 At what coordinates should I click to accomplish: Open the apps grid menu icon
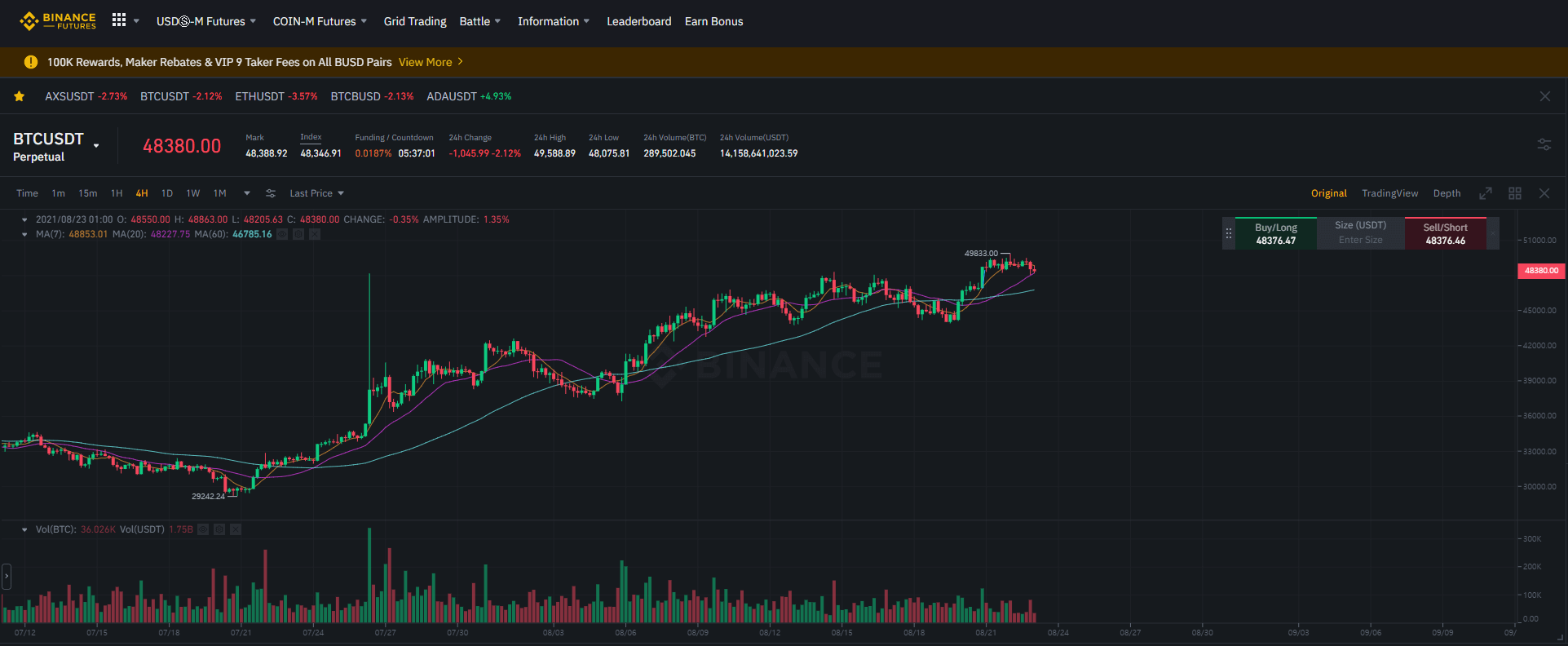(119, 20)
